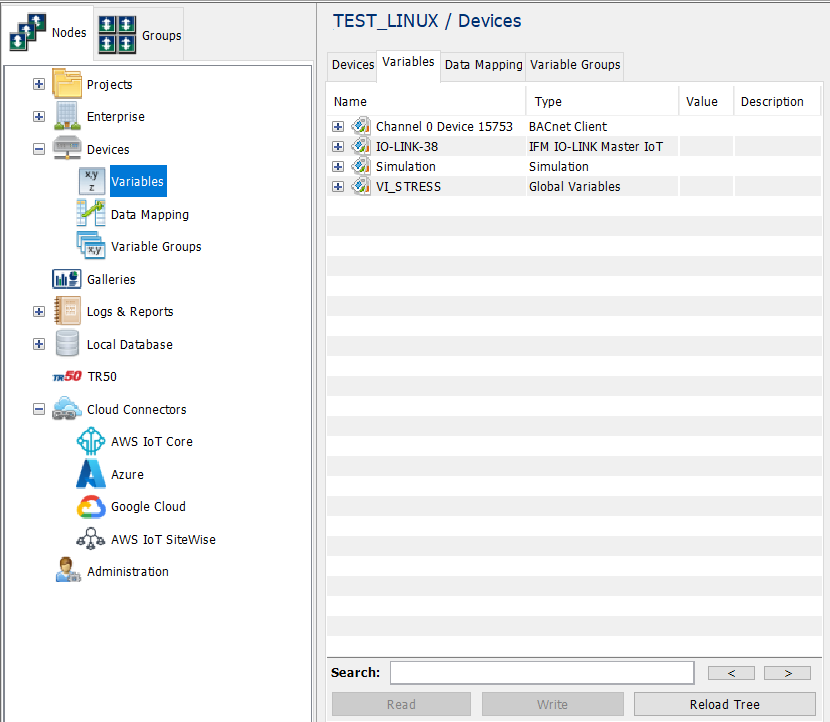Click the TR50 logo icon

[66, 377]
